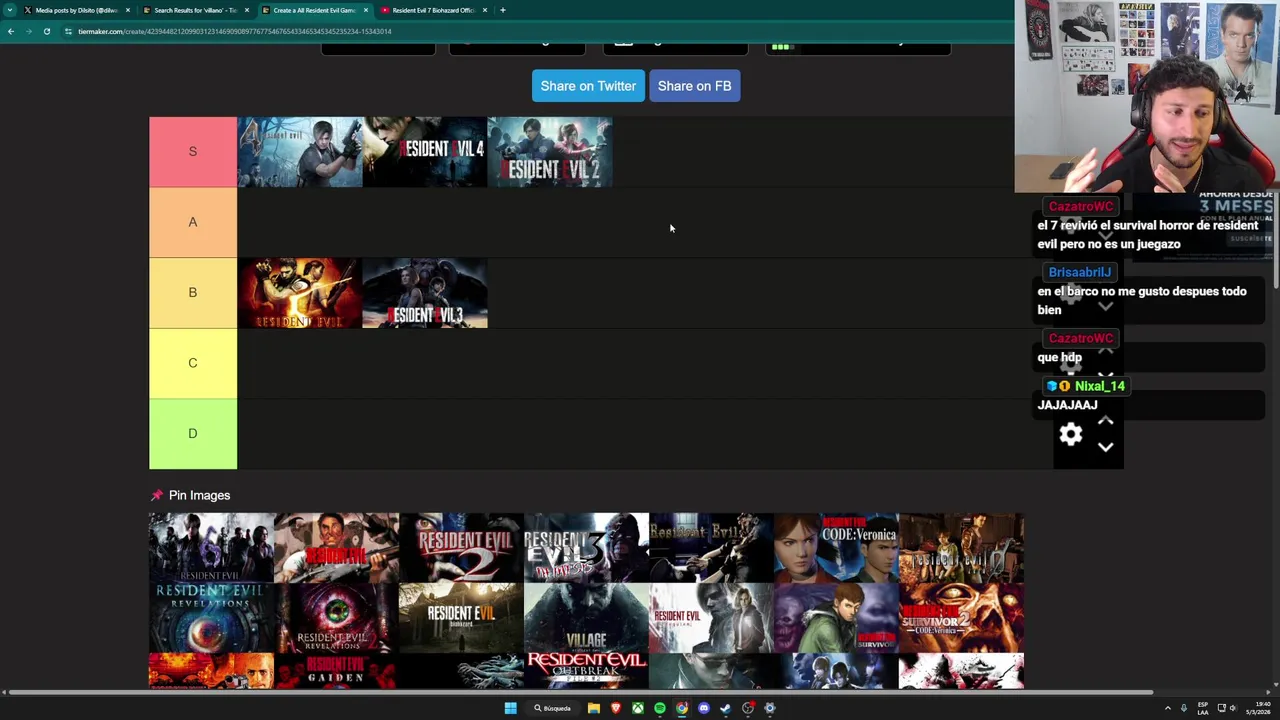
Task: Open OBS Studio from the taskbar
Action: click(748, 708)
